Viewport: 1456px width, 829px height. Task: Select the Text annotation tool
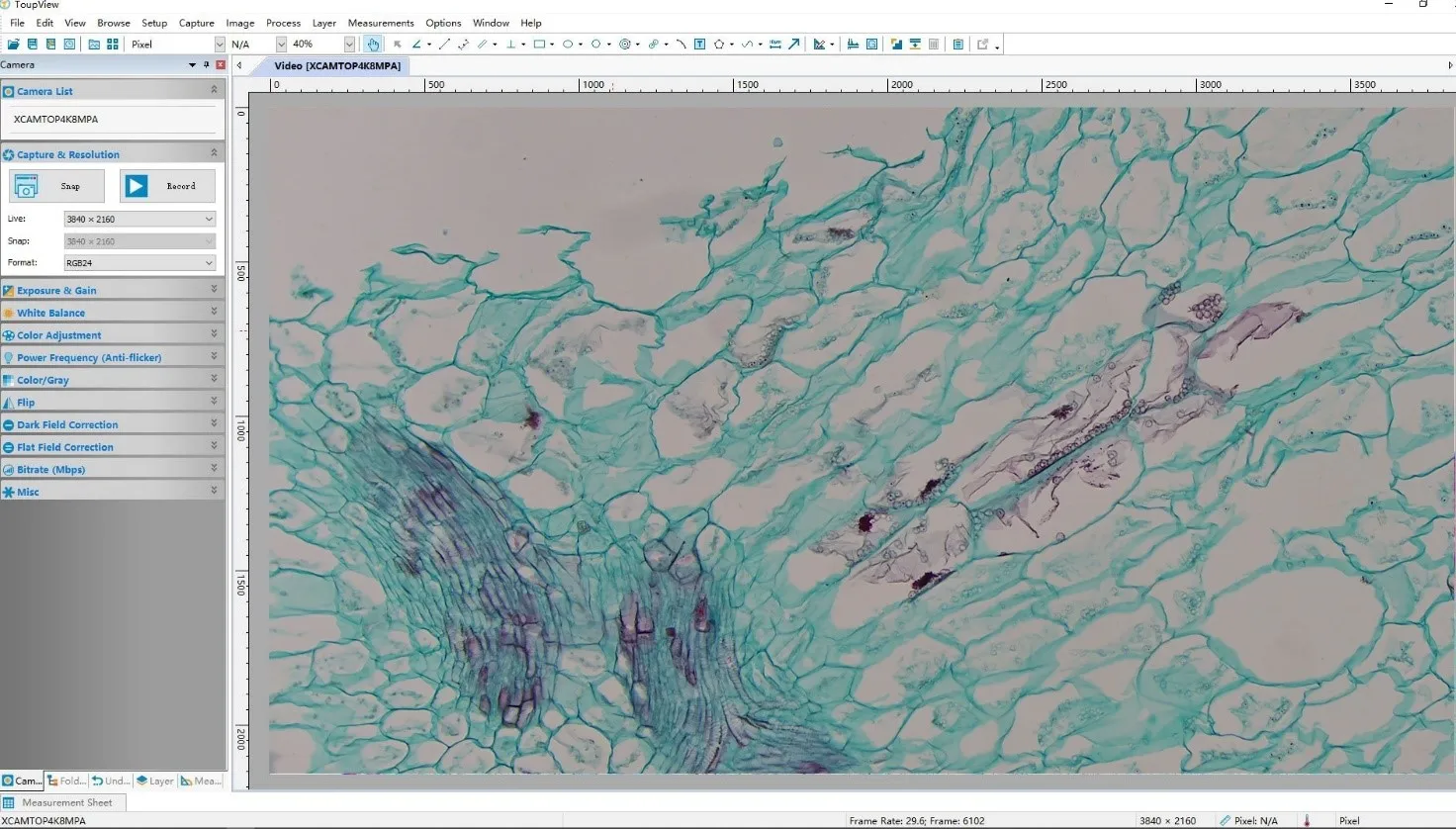(x=699, y=45)
